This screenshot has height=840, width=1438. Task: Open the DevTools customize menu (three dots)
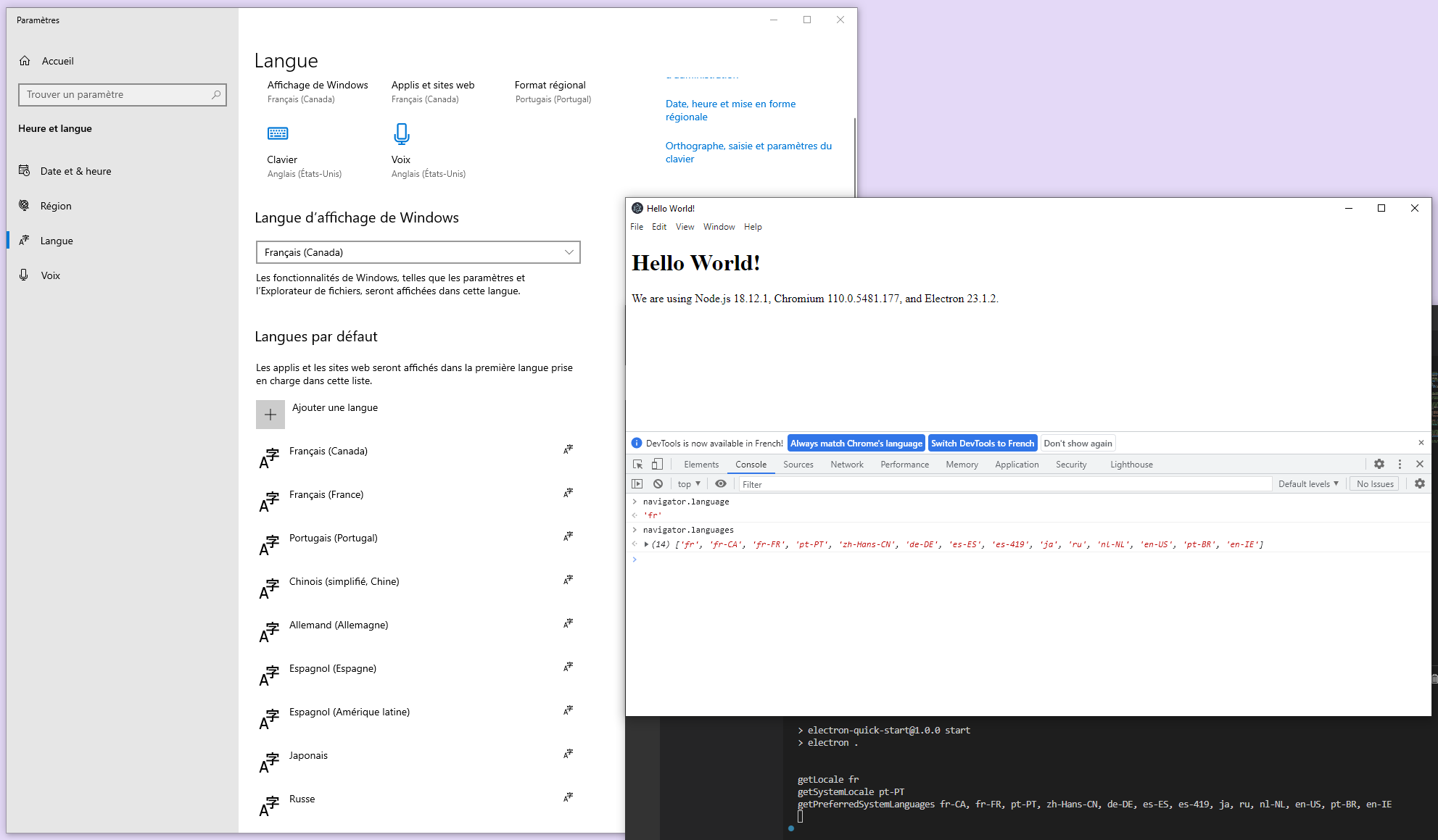[1400, 464]
